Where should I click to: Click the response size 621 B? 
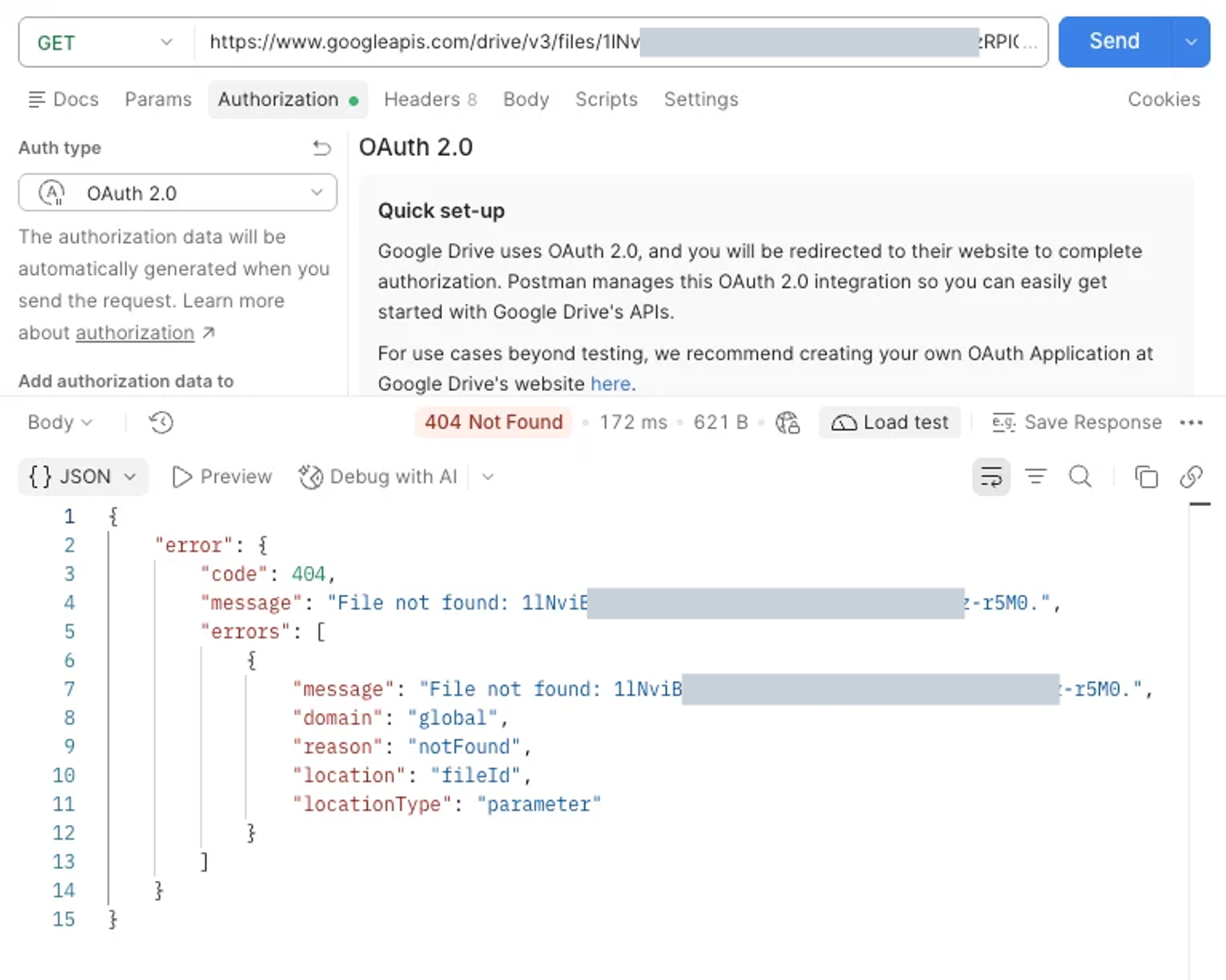tap(720, 422)
